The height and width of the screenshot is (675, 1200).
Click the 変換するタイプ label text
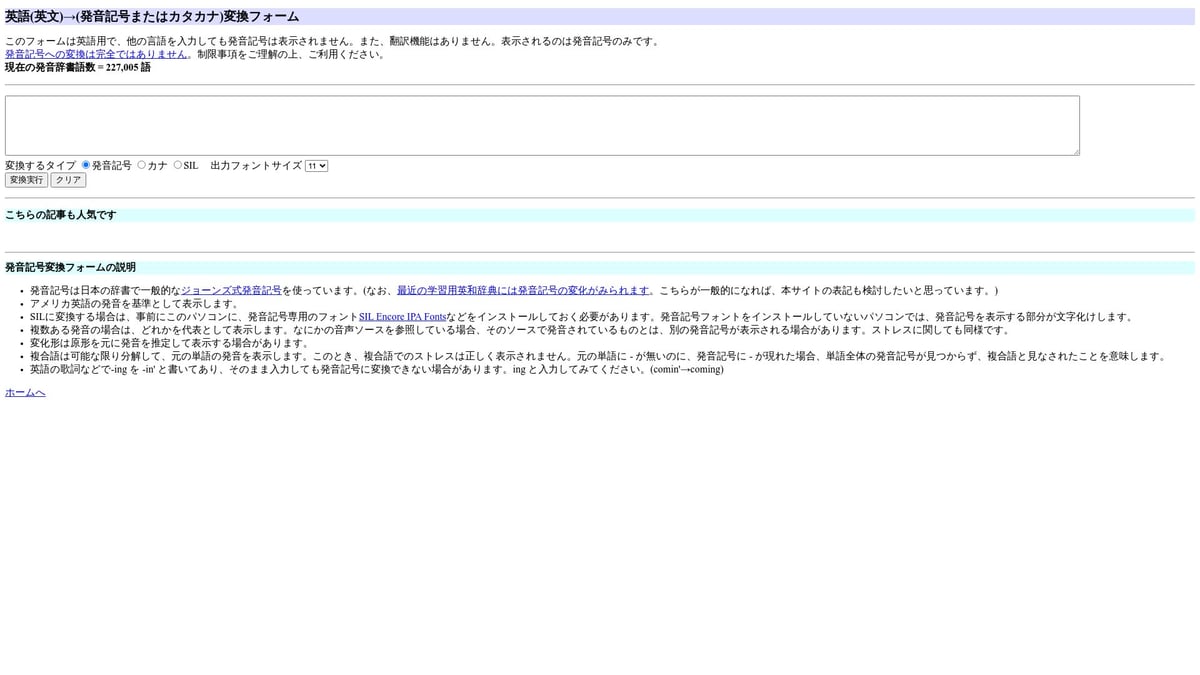pos(40,166)
